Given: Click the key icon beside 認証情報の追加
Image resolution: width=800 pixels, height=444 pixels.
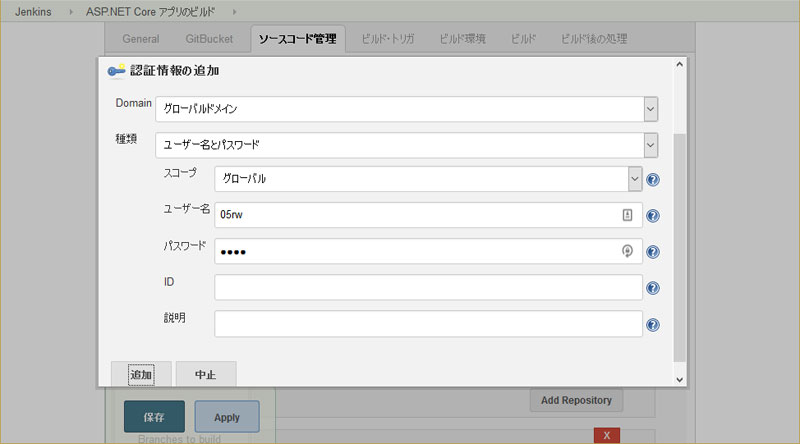Looking at the screenshot, I should [x=116, y=70].
